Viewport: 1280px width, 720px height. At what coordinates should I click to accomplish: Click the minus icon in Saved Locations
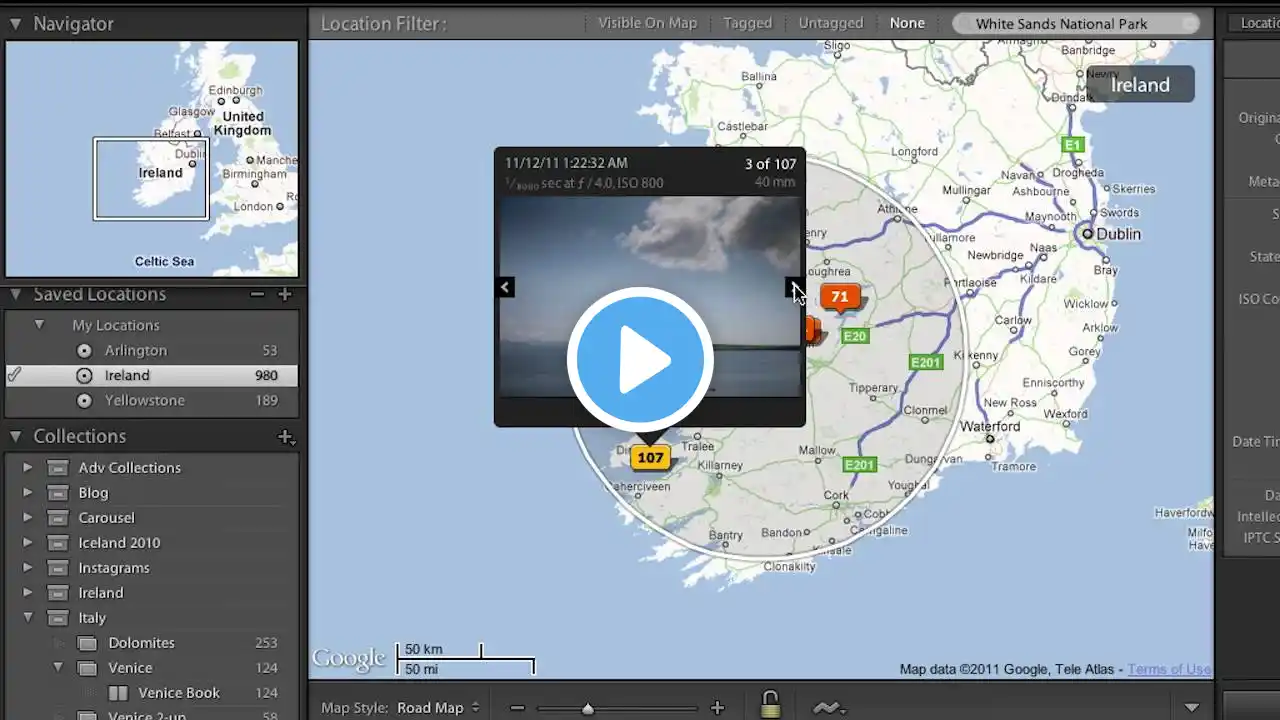[x=257, y=294]
